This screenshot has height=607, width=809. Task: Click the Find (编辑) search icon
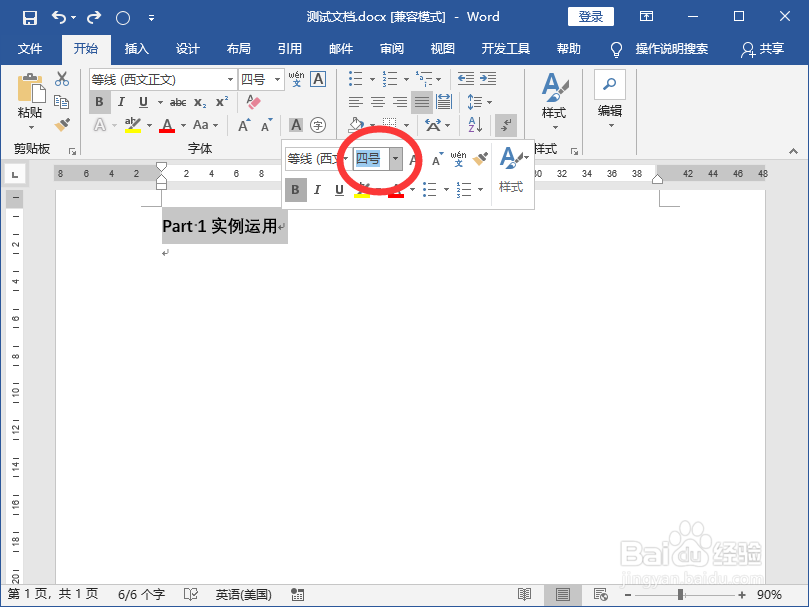(610, 84)
